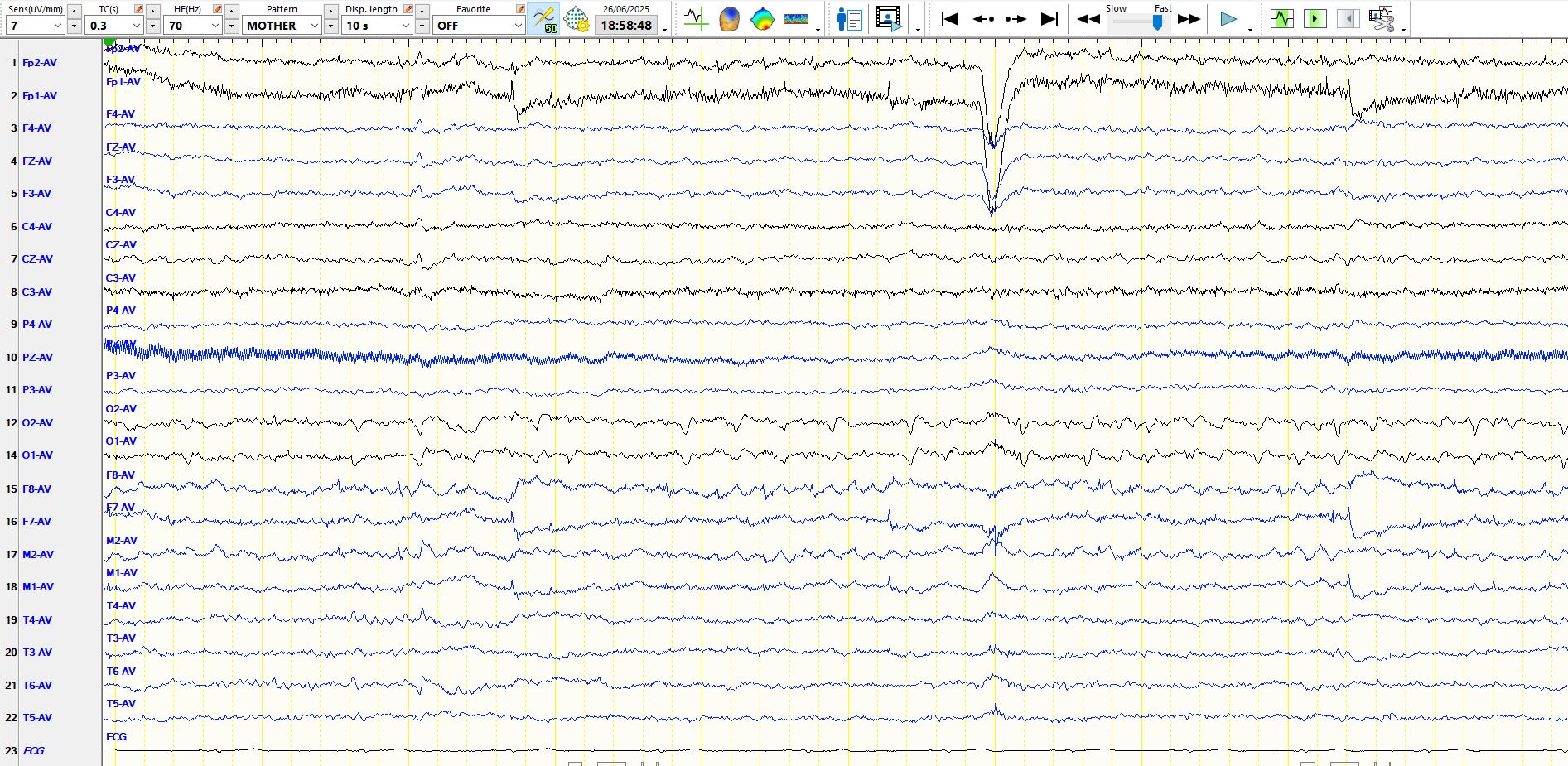The height and width of the screenshot is (766, 1568).
Task: Click the Slow/Fast playback speed slider
Action: coord(1138,22)
